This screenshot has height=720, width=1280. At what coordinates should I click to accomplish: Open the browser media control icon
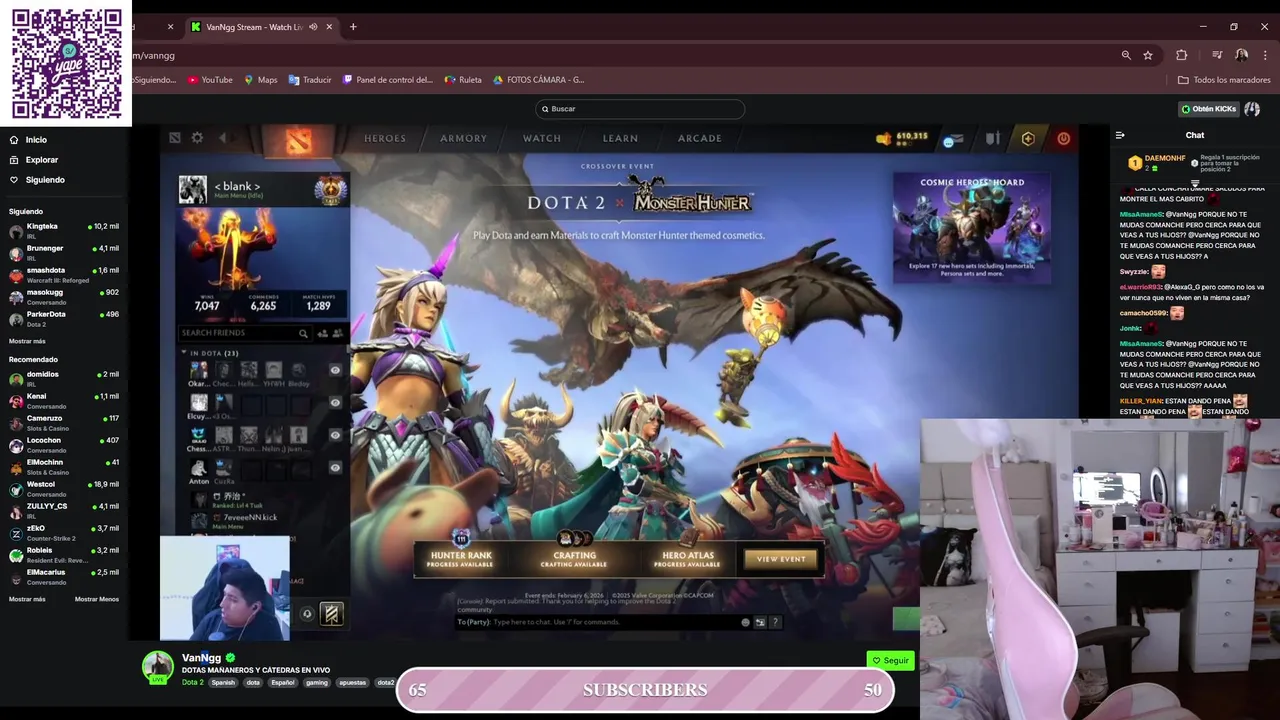(1217, 55)
